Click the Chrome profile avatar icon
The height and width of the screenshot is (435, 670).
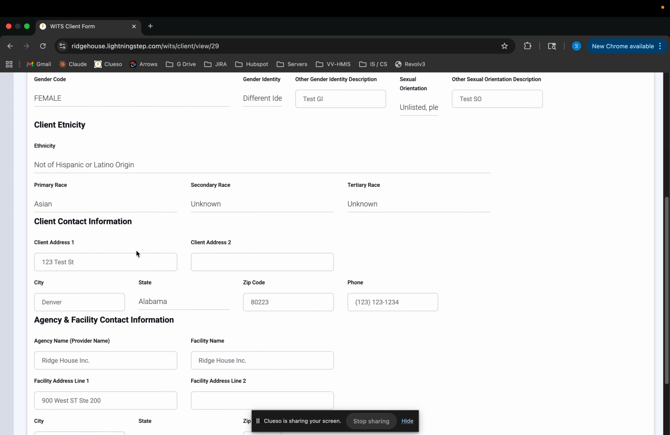pos(576,46)
